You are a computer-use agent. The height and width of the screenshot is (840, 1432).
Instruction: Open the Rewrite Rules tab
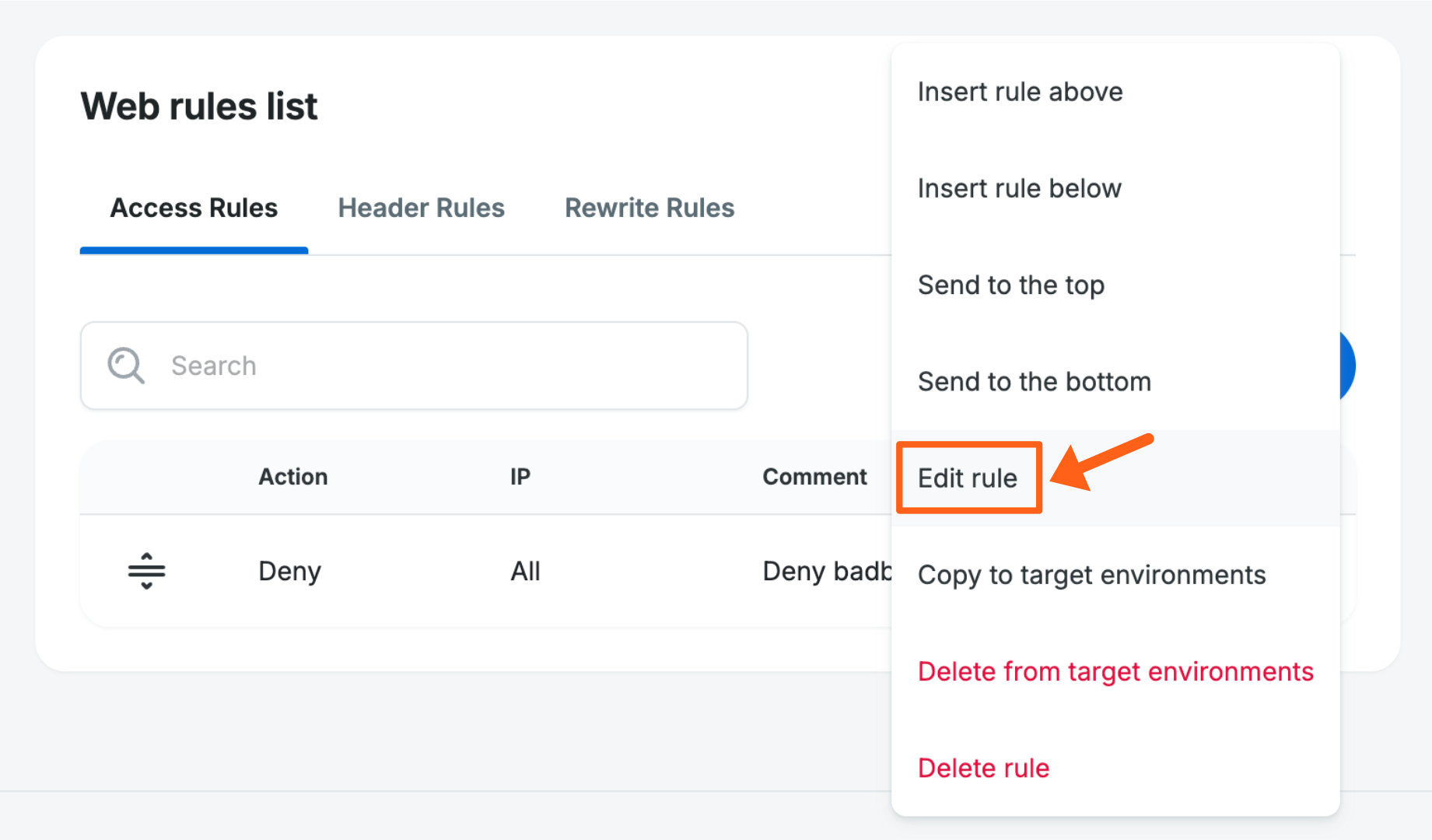coord(649,208)
